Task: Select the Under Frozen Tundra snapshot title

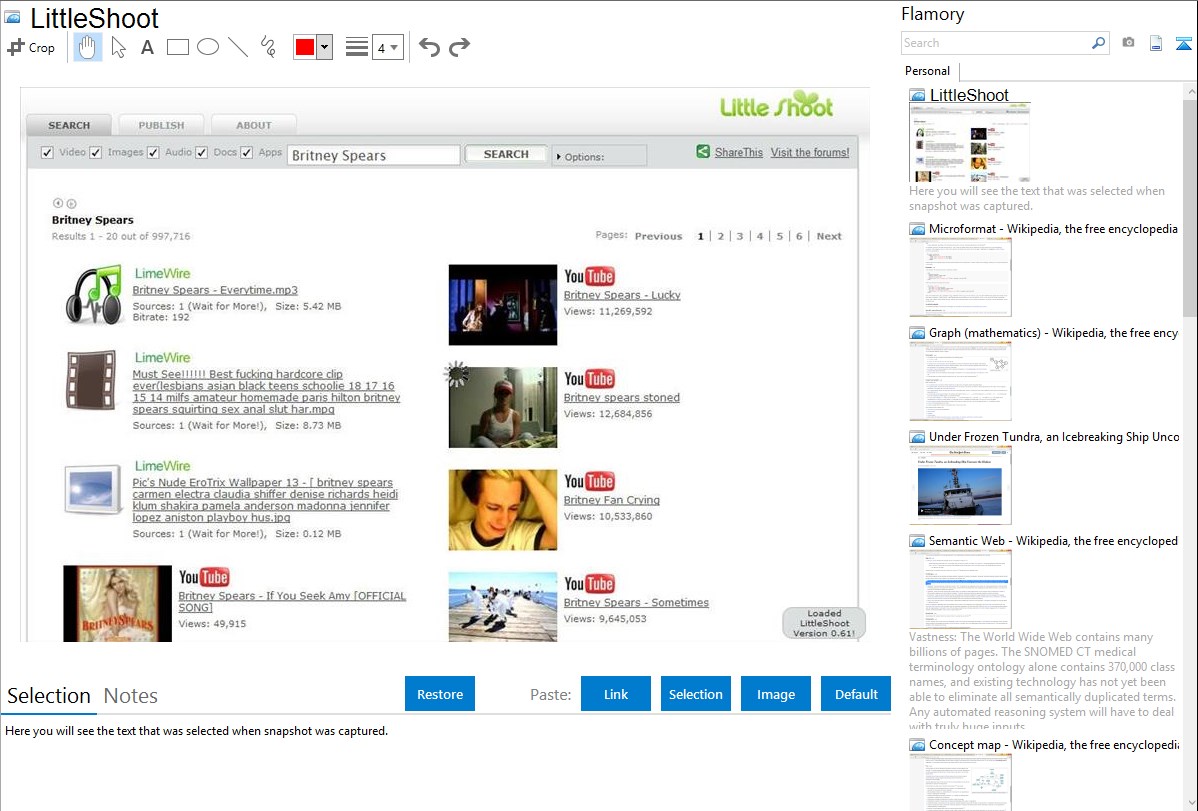Action: point(1054,436)
